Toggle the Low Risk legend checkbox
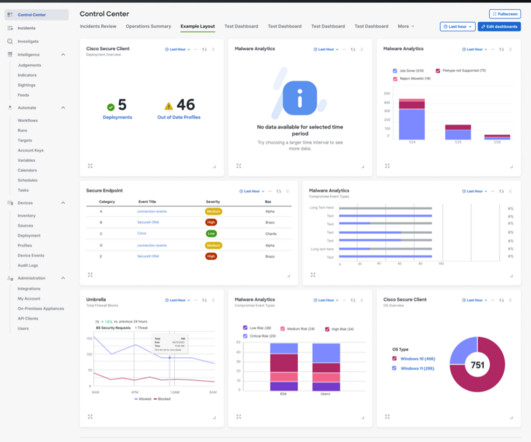The height and width of the screenshot is (442, 531). 245,328
